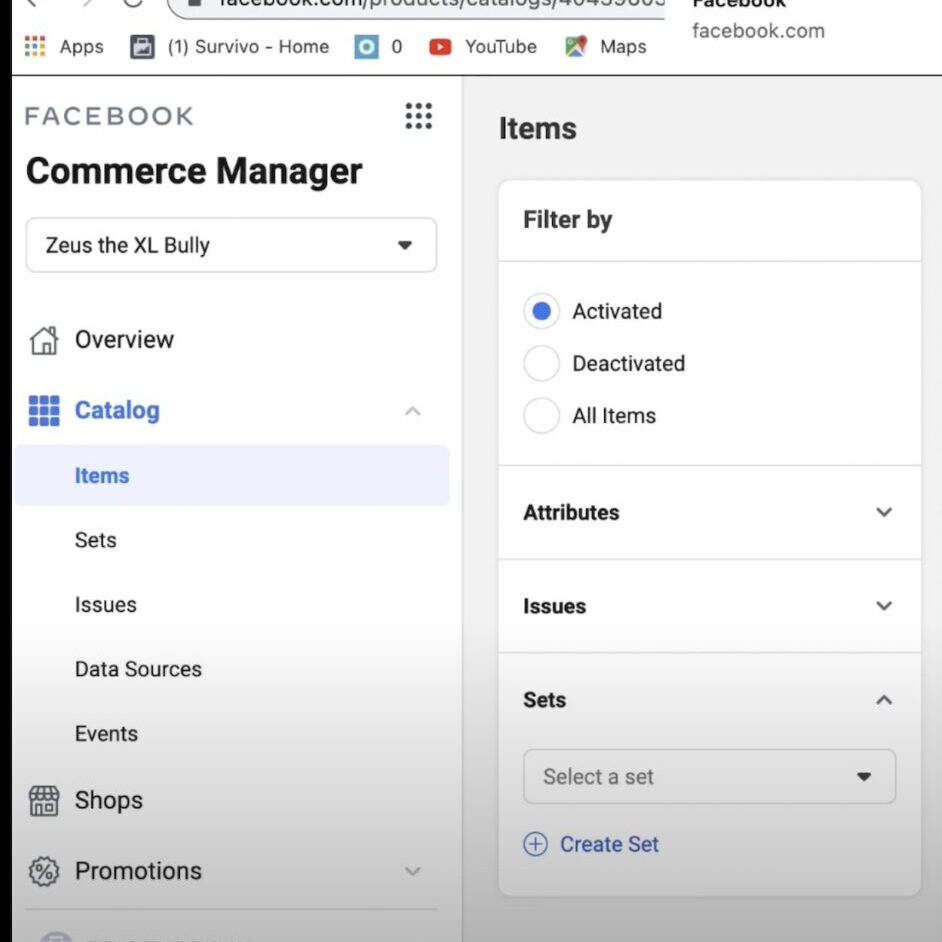Expand the Attributes filter chevron
The width and height of the screenshot is (942, 942).
tap(884, 512)
